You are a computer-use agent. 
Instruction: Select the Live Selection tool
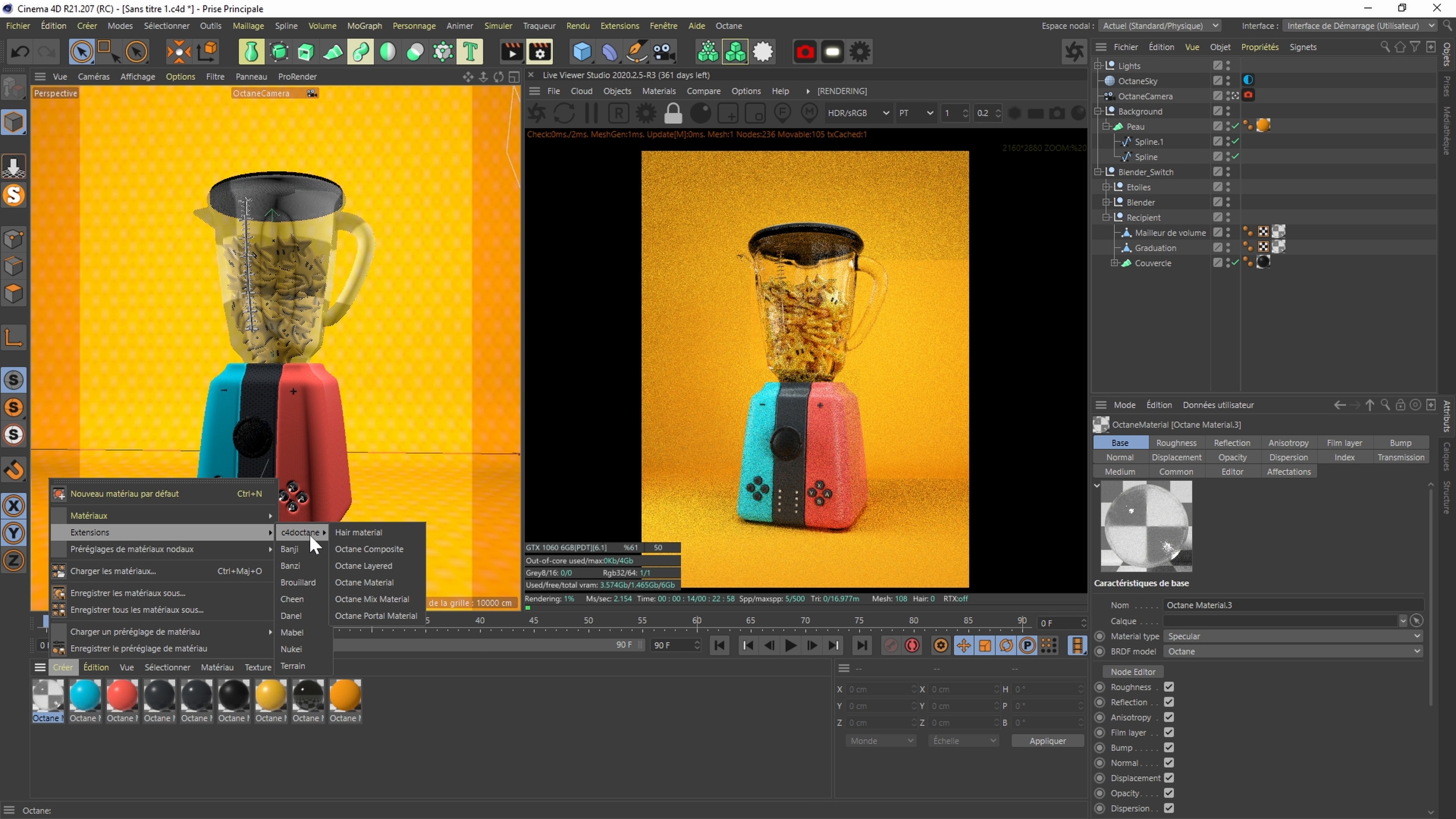coord(82,52)
